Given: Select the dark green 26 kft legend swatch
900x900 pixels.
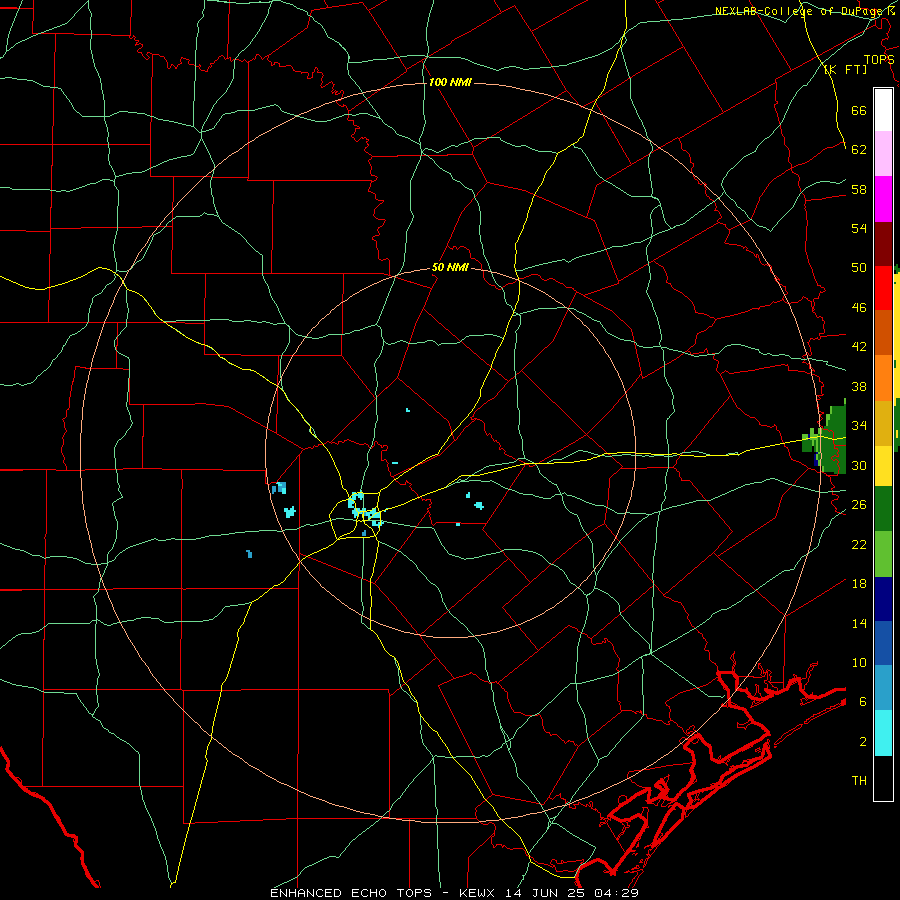Looking at the screenshot, I should click(x=883, y=509).
